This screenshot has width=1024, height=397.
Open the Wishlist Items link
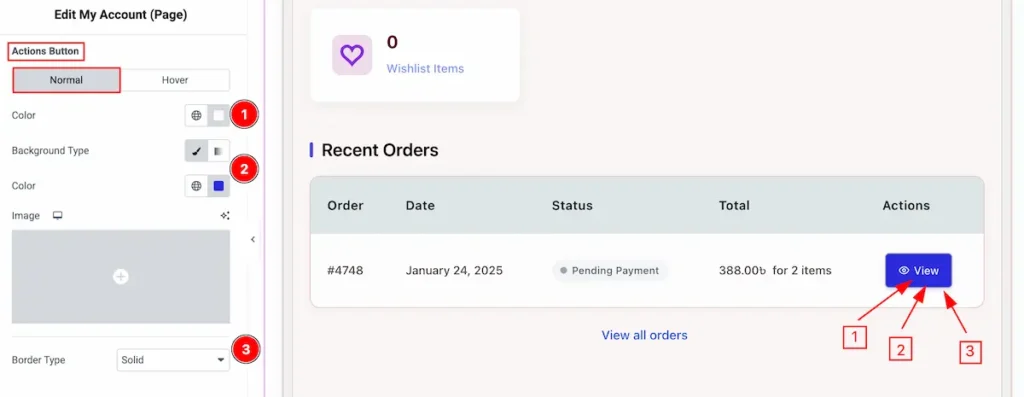pos(425,68)
